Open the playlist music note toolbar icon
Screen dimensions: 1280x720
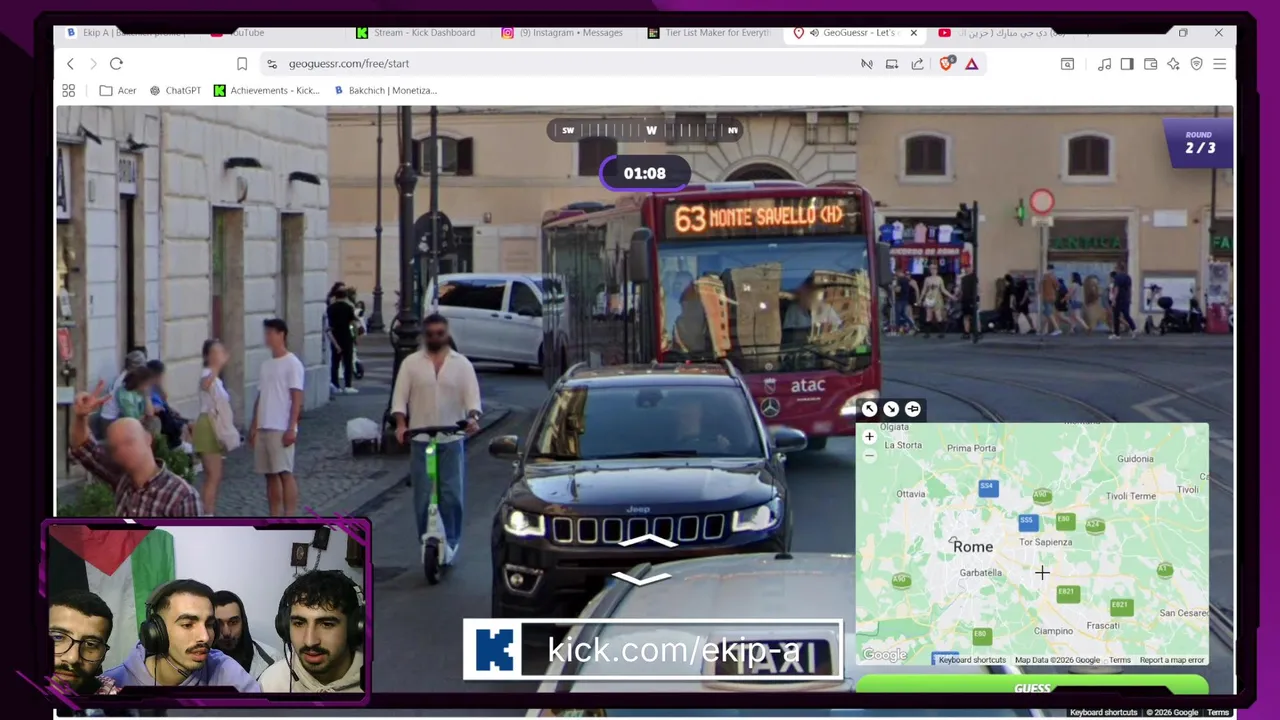[x=1104, y=64]
